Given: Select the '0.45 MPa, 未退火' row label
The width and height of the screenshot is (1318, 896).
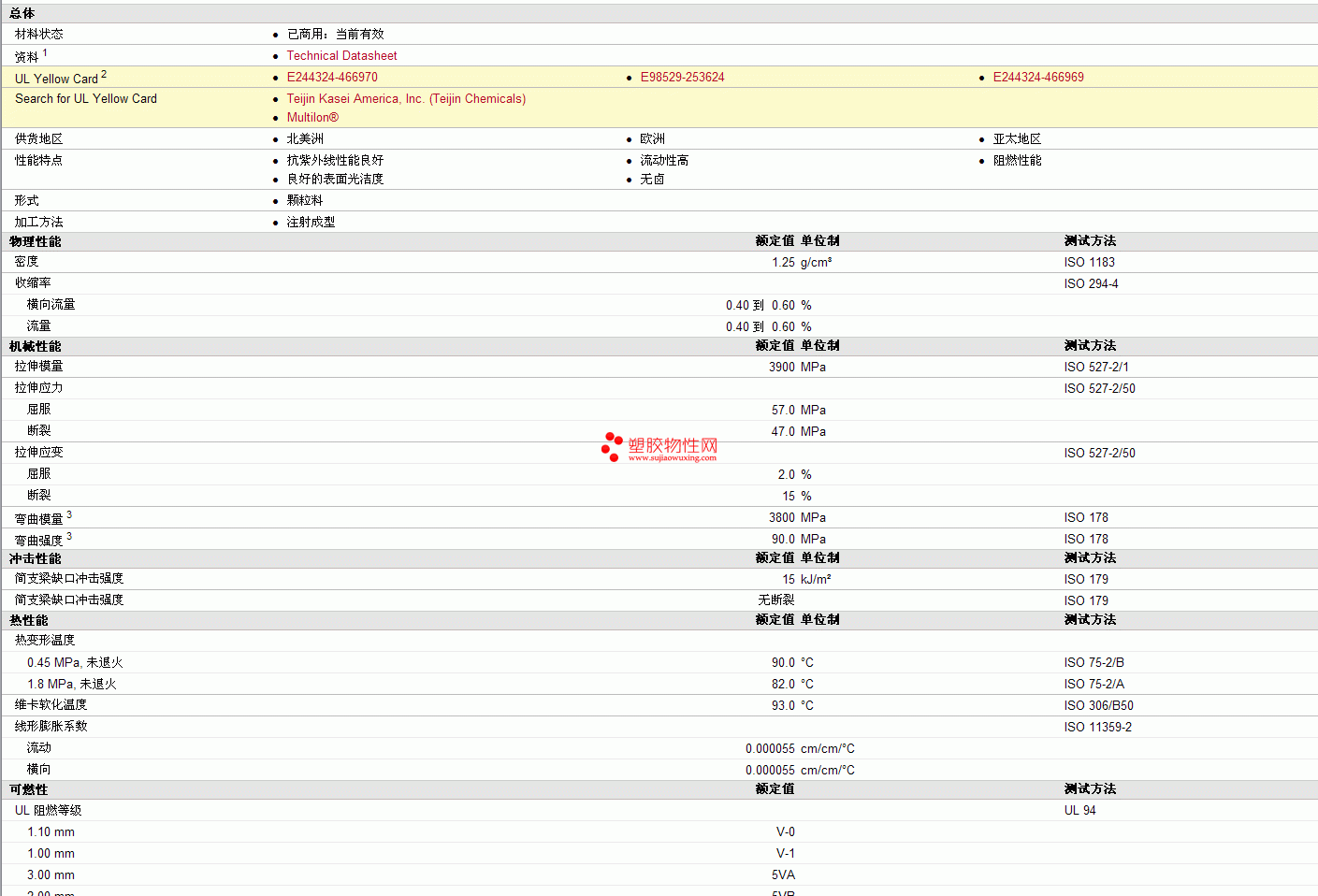Looking at the screenshot, I should click(75, 663).
